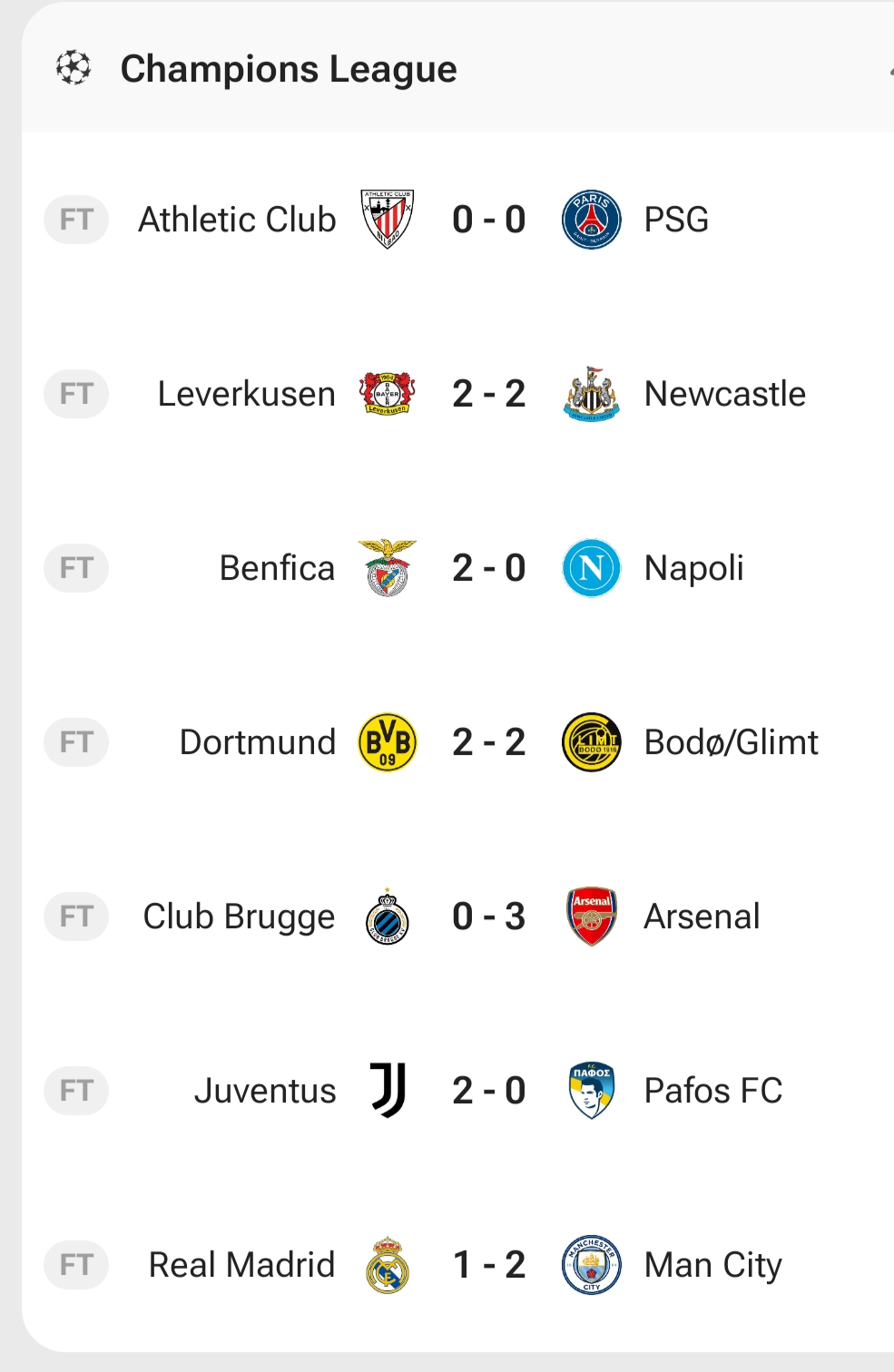Open the Club Brugge 0 - 3 score
Screen dimensions: 894x1372
489,916
